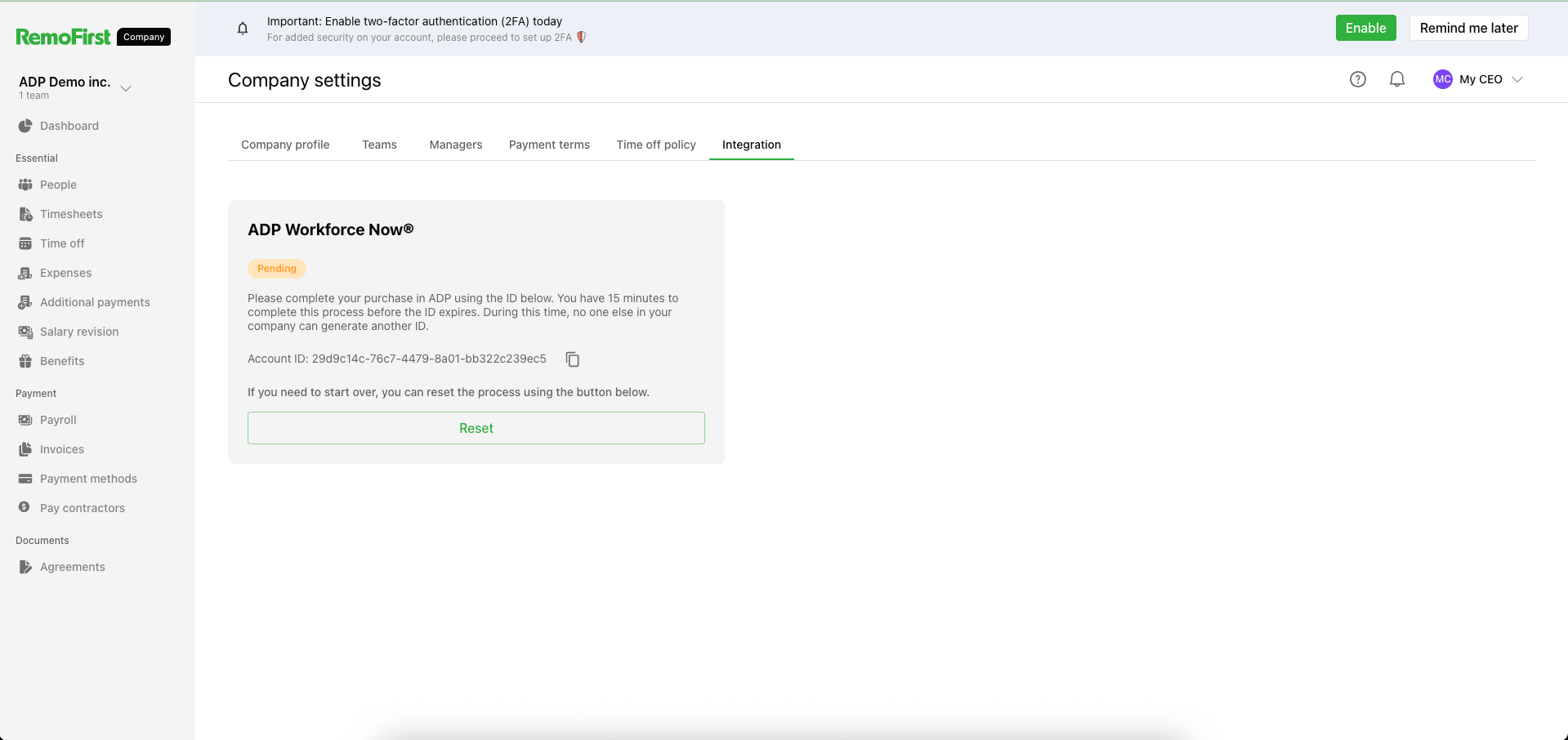The image size is (1568, 740).
Task: Click the Timesheets document icon
Action: 25,214
